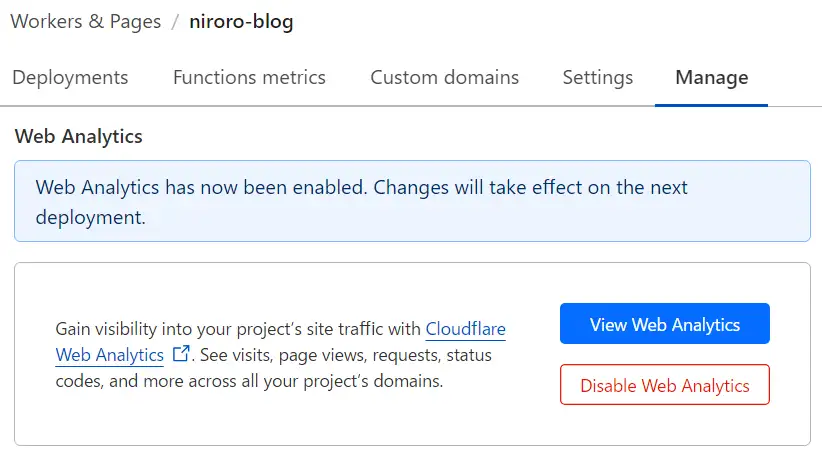This screenshot has width=822, height=458.
Task: Click "See visits, page views" description text
Action: pyautogui.click(x=300, y=355)
